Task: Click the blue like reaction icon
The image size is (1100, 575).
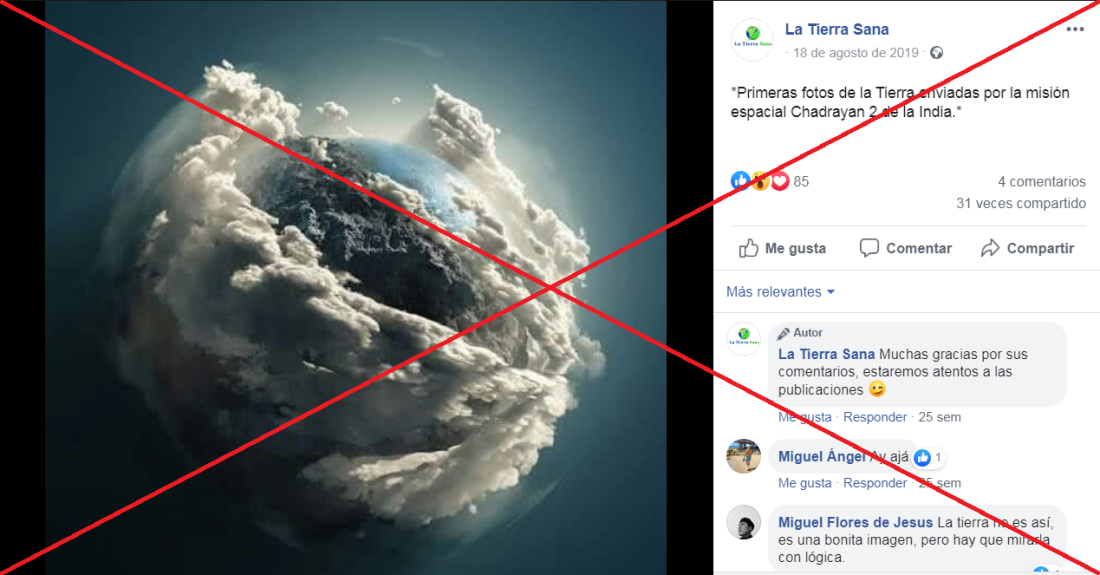Action: [x=740, y=181]
